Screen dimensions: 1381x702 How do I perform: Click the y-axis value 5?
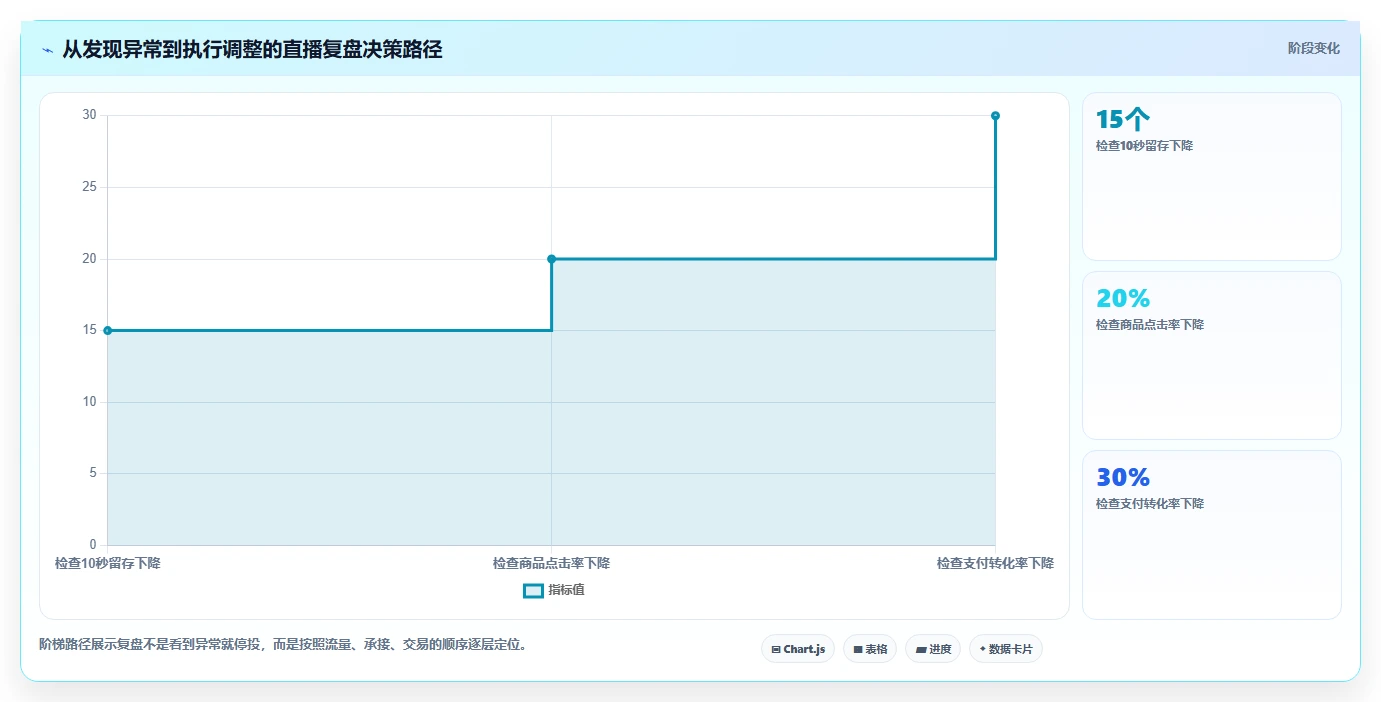[93, 473]
